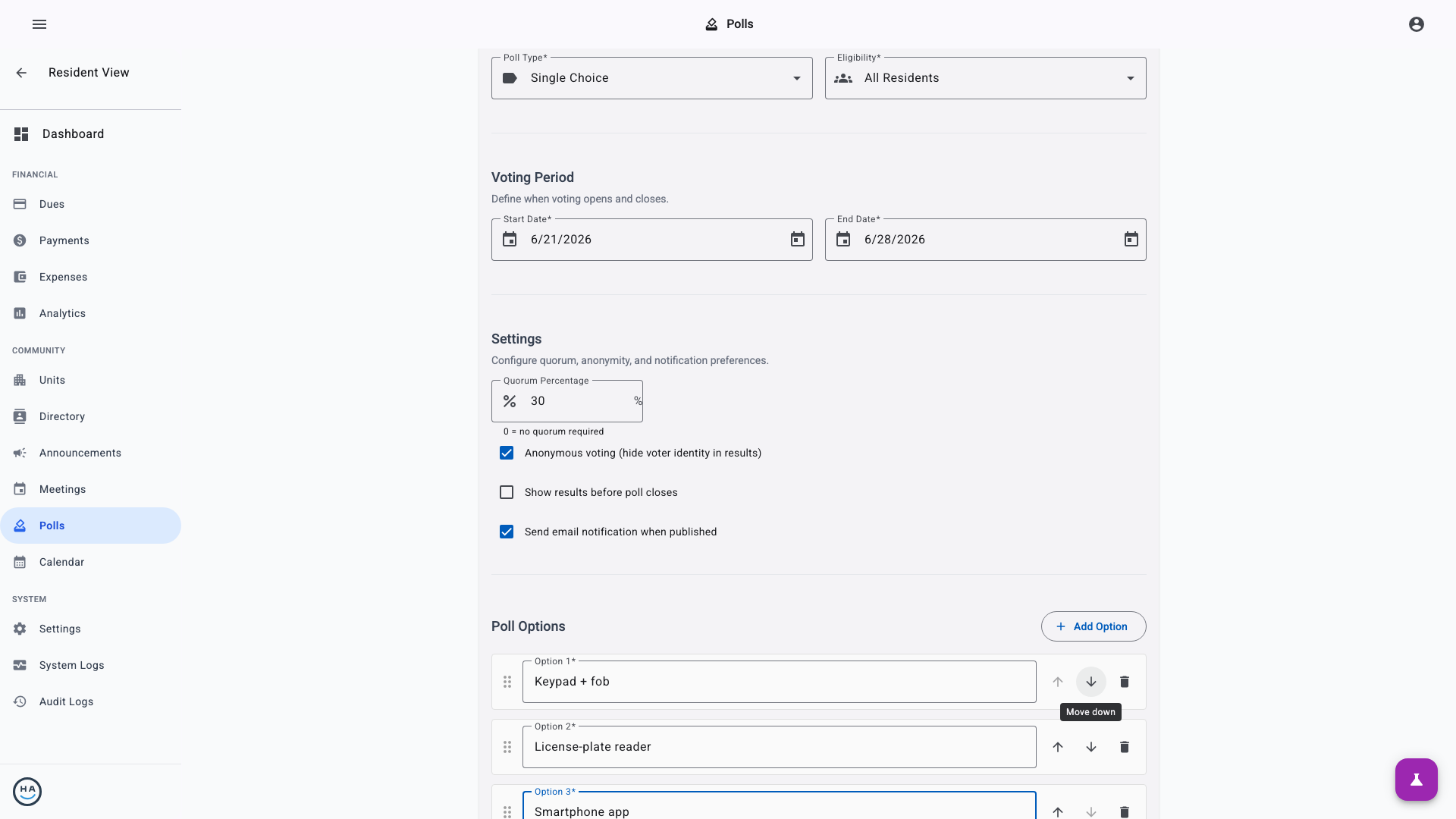
Task: Open system Settings in the sidebar
Action: pos(91,629)
